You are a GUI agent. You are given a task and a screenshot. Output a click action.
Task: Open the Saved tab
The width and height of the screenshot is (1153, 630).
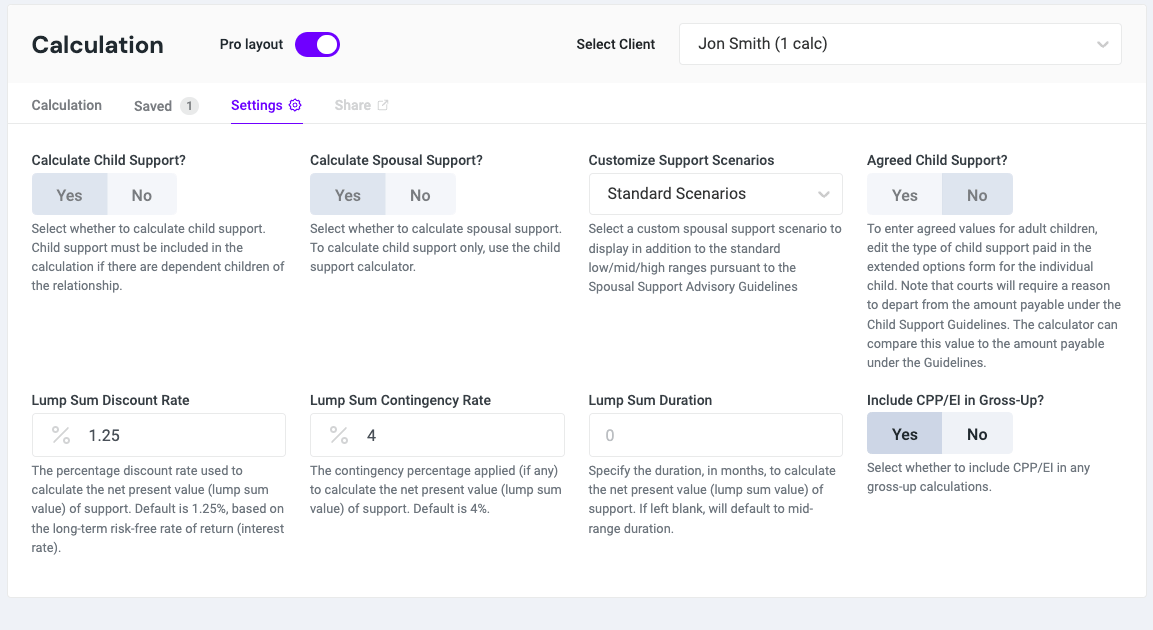[152, 104]
